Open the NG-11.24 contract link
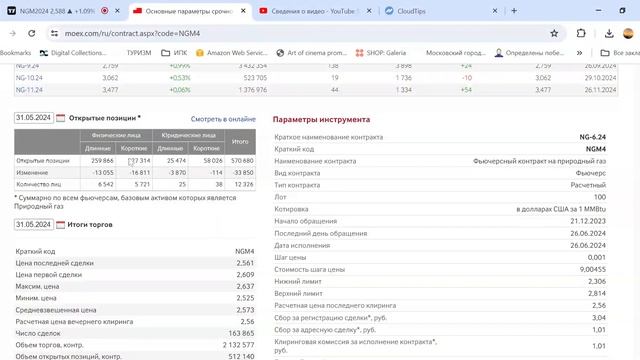Image resolution: width=640 pixels, height=360 pixels. 29,90
